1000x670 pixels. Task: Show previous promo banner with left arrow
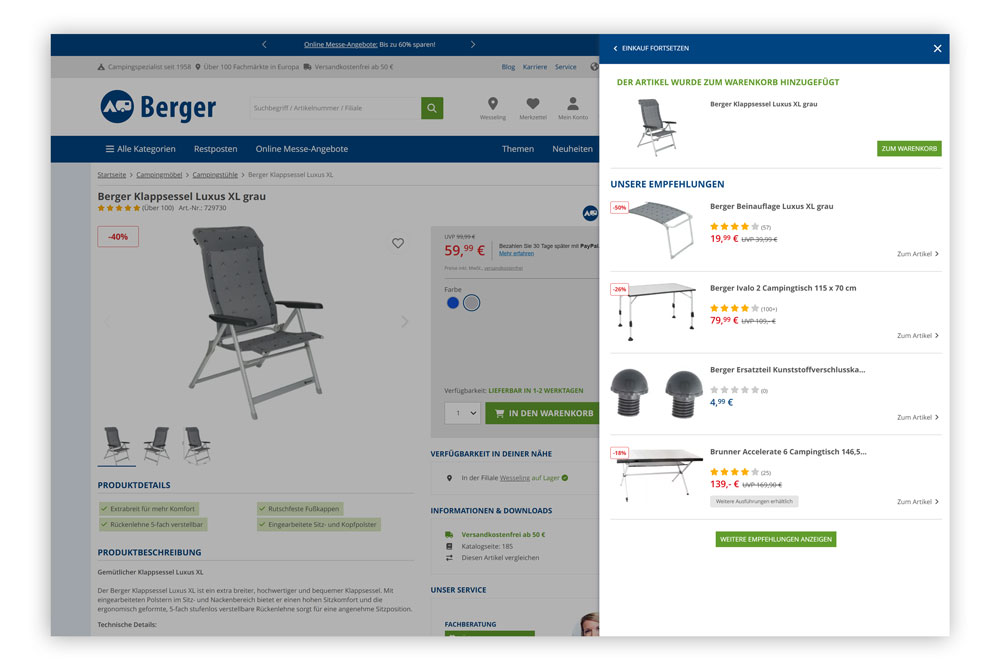click(x=264, y=45)
